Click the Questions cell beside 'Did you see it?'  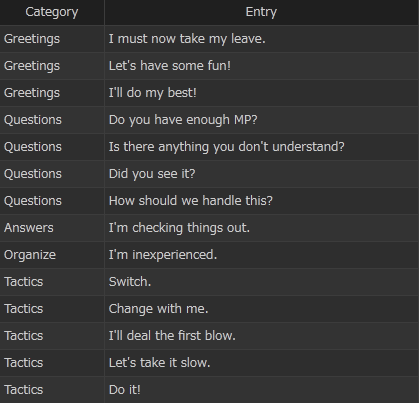click(52, 174)
